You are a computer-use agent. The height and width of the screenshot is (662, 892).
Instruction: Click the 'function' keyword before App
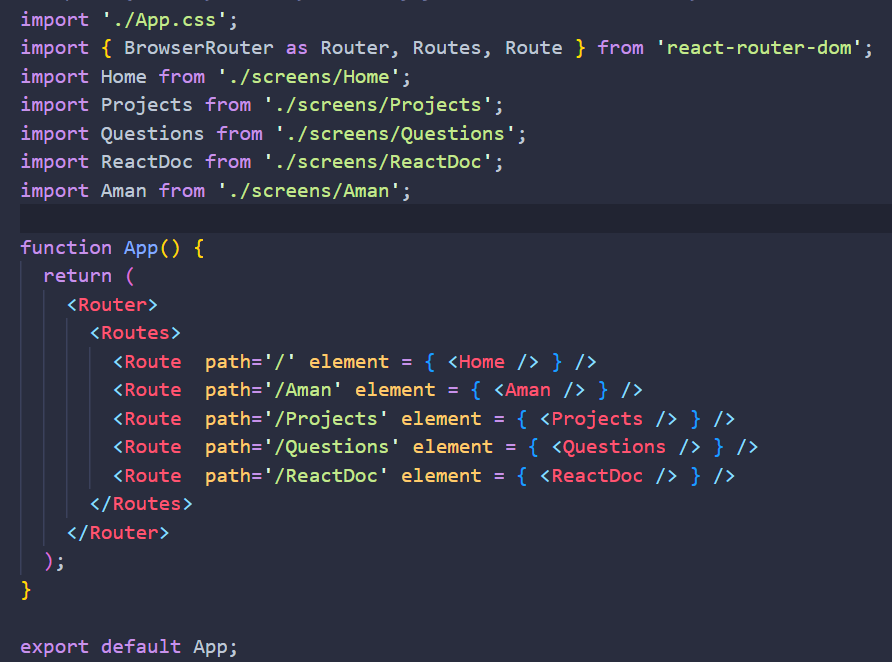(x=66, y=248)
